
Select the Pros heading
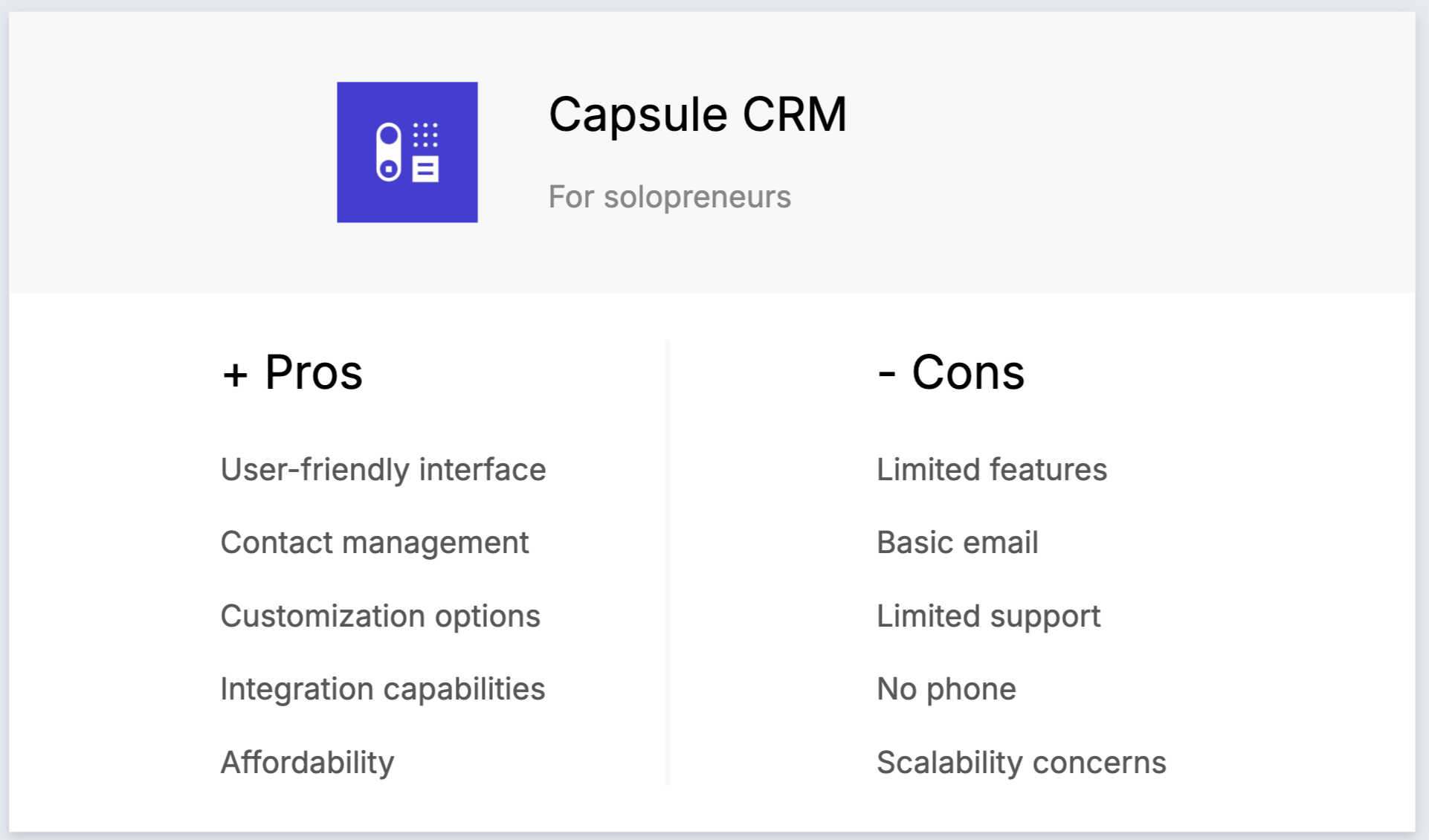coord(313,372)
